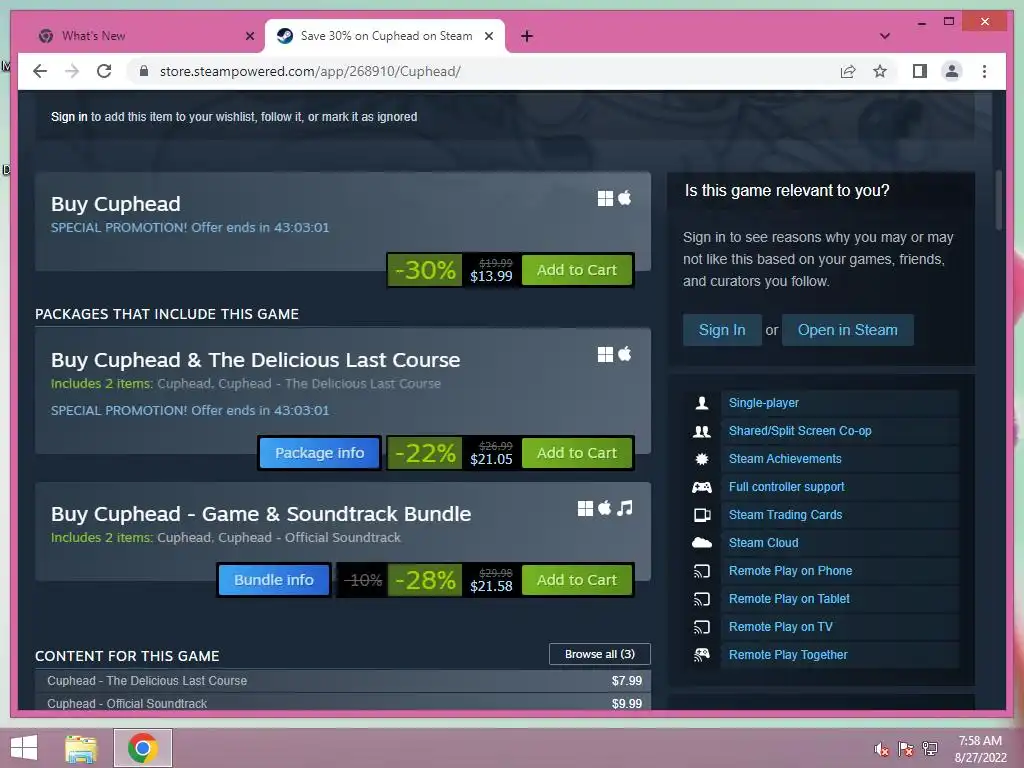1024x768 pixels.
Task: Click the padlock site info icon
Action: click(144, 71)
